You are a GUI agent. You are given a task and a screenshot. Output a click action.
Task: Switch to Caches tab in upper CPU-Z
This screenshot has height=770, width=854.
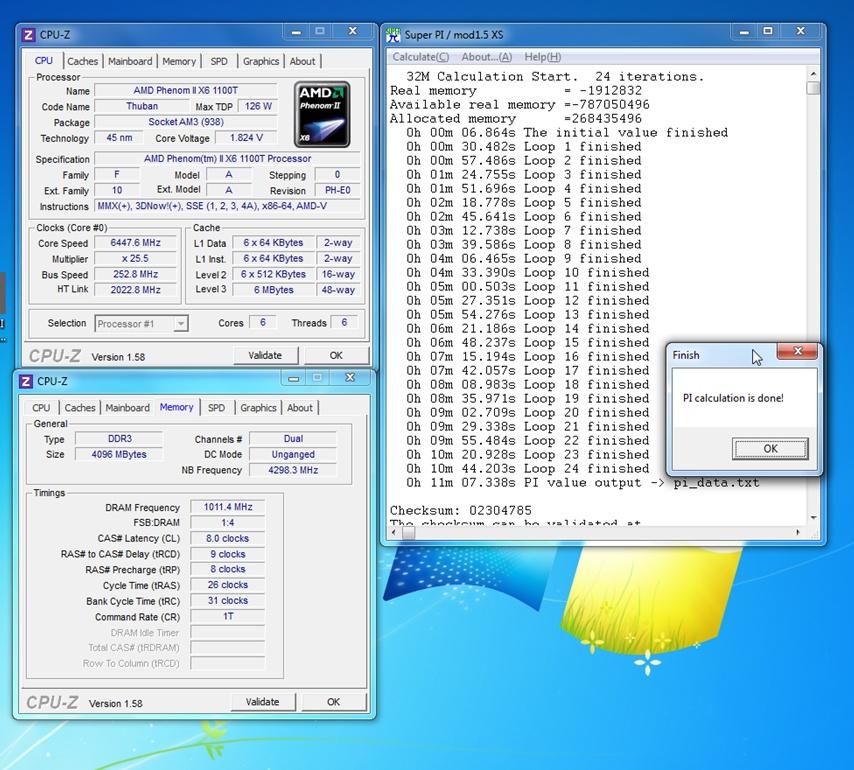[82, 61]
